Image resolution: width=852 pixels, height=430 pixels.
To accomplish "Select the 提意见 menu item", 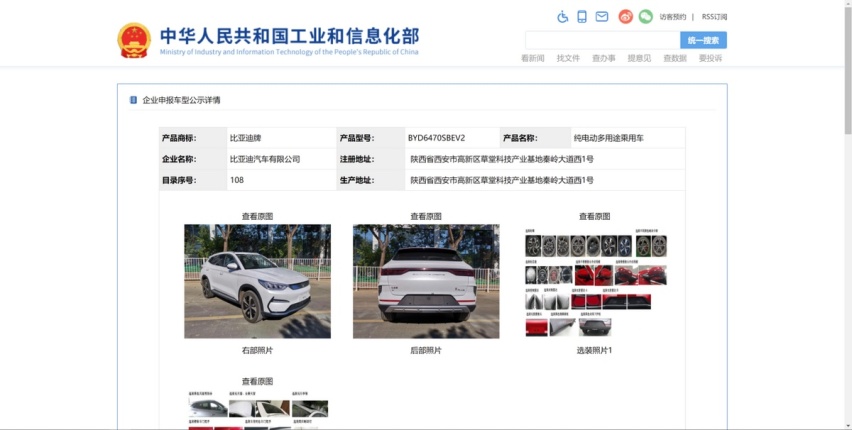I will coord(639,58).
